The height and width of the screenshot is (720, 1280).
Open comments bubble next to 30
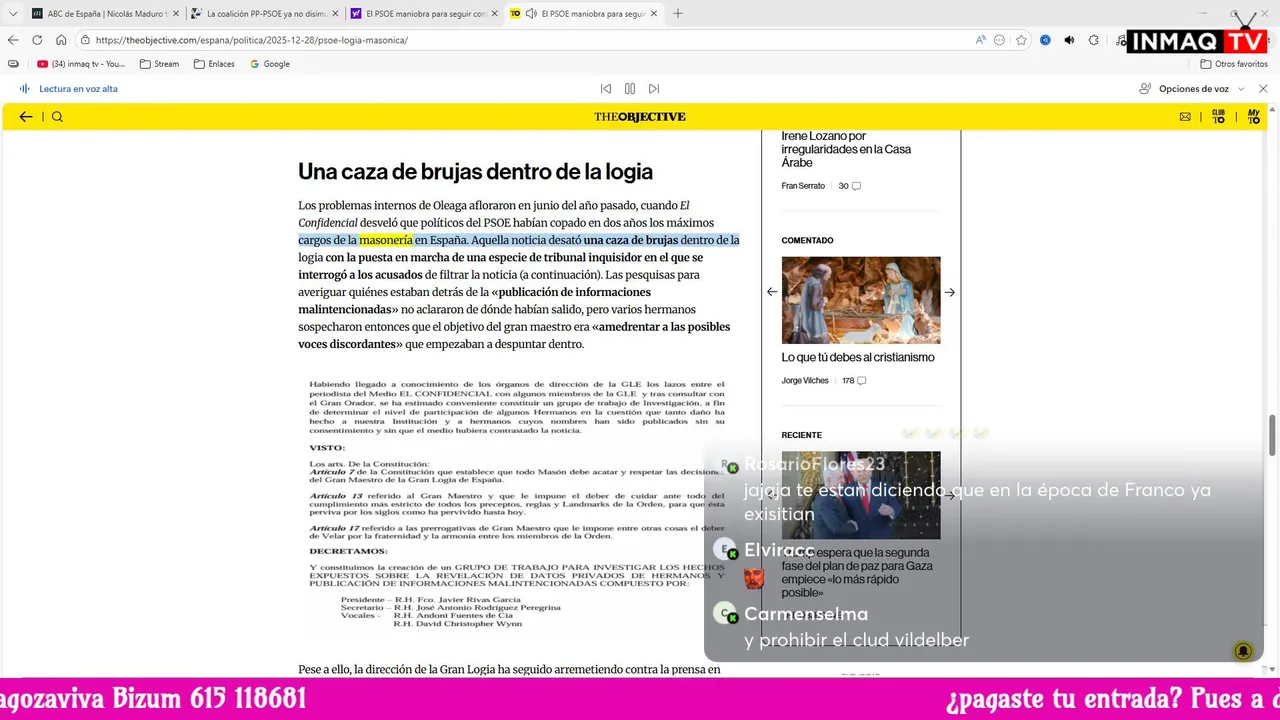coord(856,186)
